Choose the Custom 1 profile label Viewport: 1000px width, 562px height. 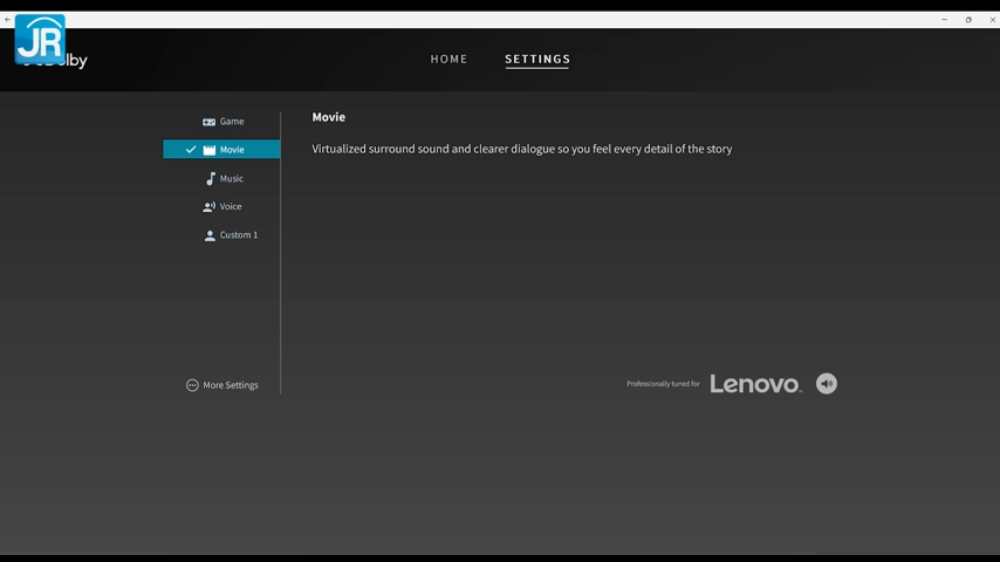(239, 235)
